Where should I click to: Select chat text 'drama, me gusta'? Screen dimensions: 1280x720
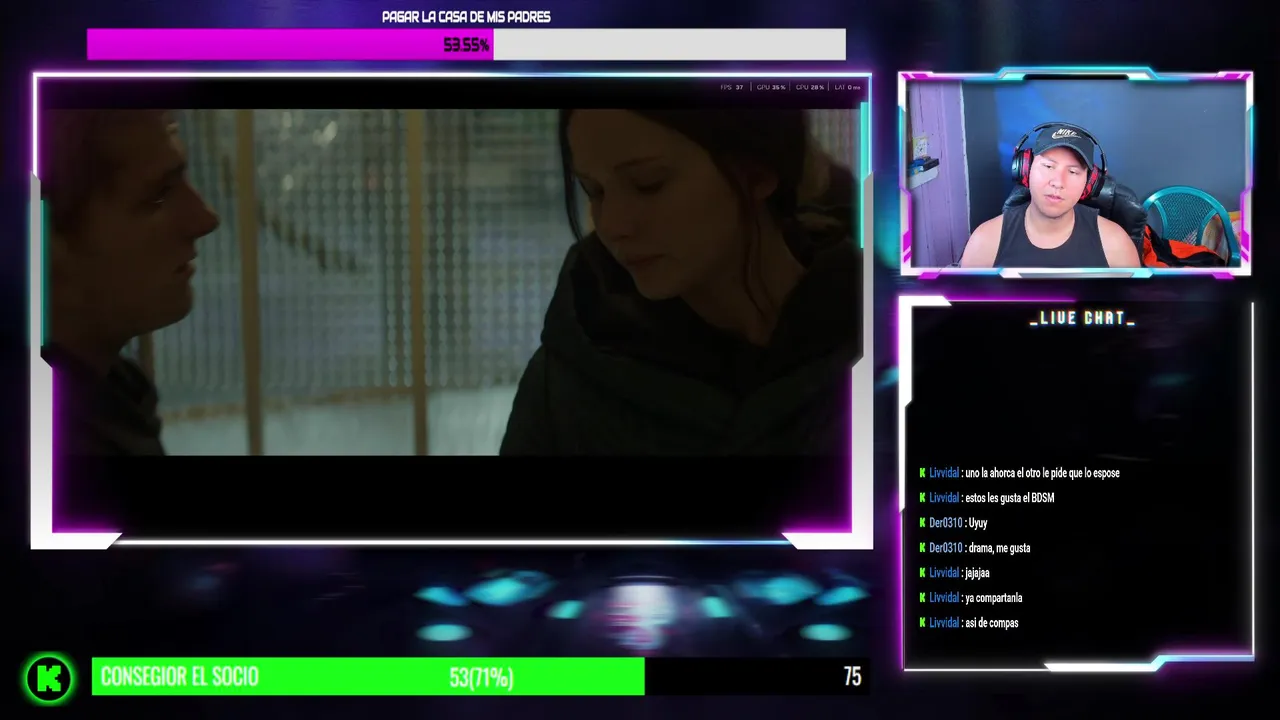point(1000,548)
